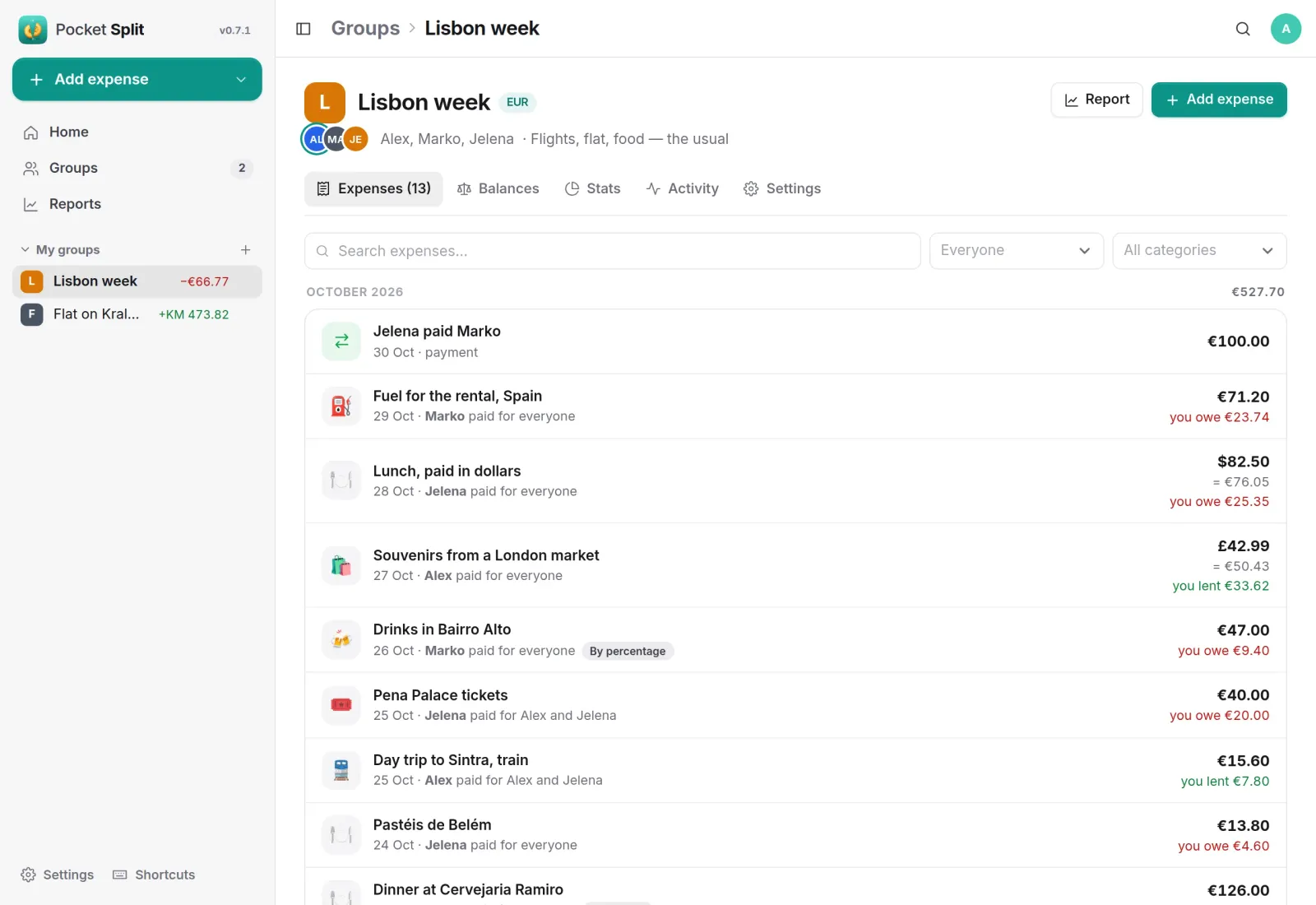This screenshot has width=1316, height=905.
Task: Collapse the My groups section
Action: pos(59,250)
